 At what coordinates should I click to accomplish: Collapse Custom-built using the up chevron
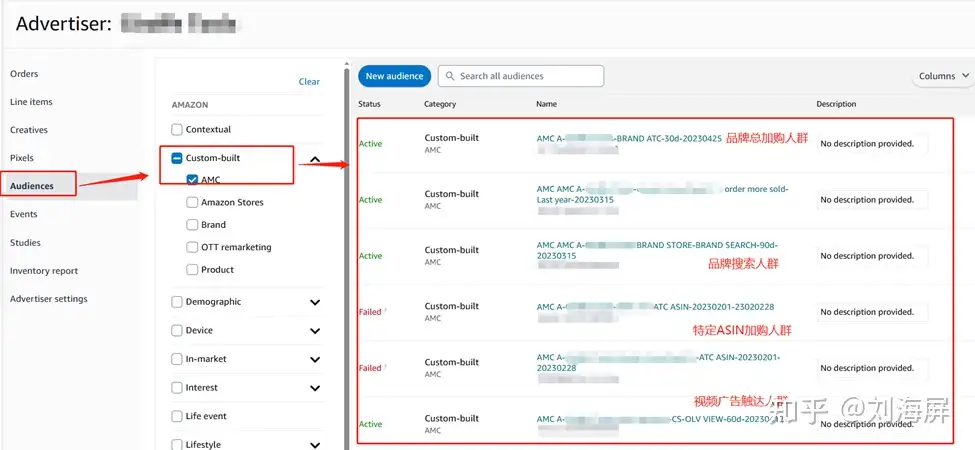coord(315,159)
